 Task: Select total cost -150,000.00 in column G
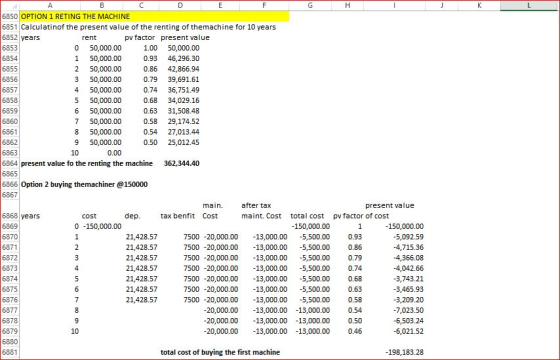[311, 226]
